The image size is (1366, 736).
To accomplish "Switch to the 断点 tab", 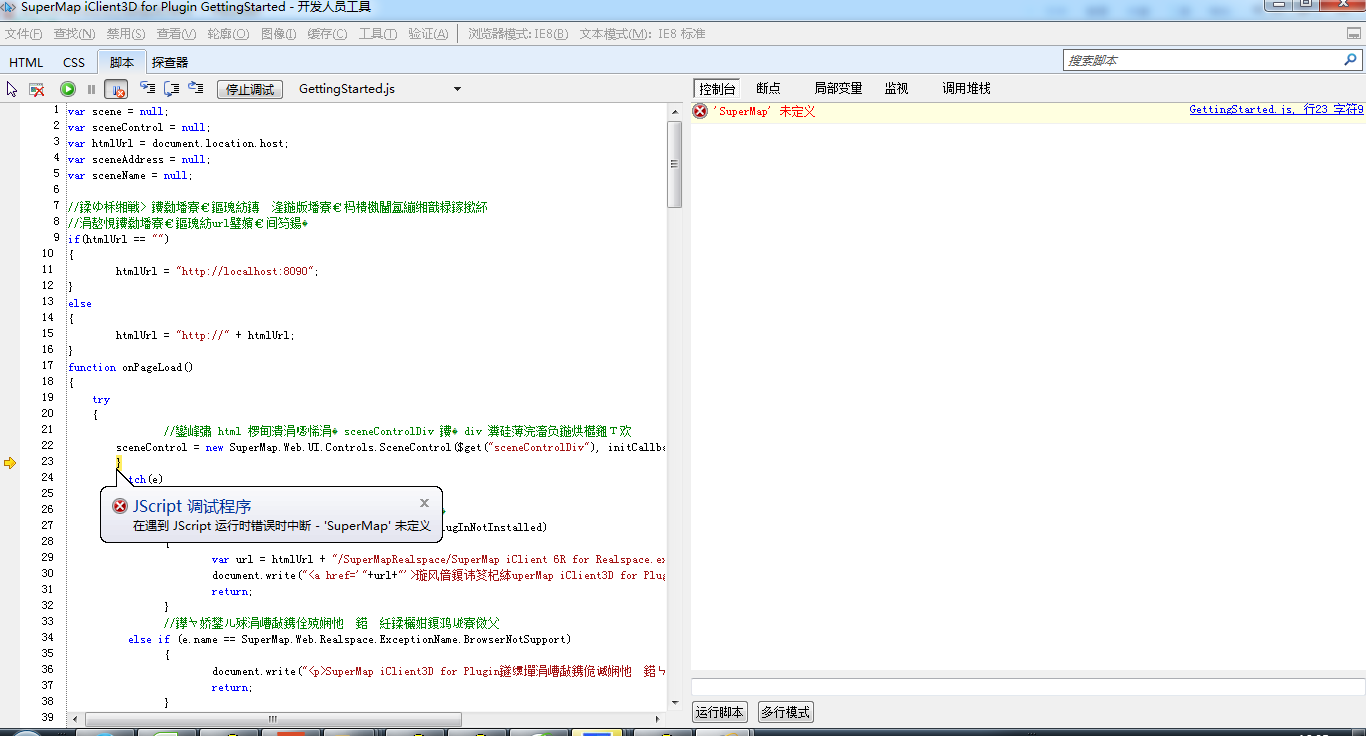I will 768,88.
